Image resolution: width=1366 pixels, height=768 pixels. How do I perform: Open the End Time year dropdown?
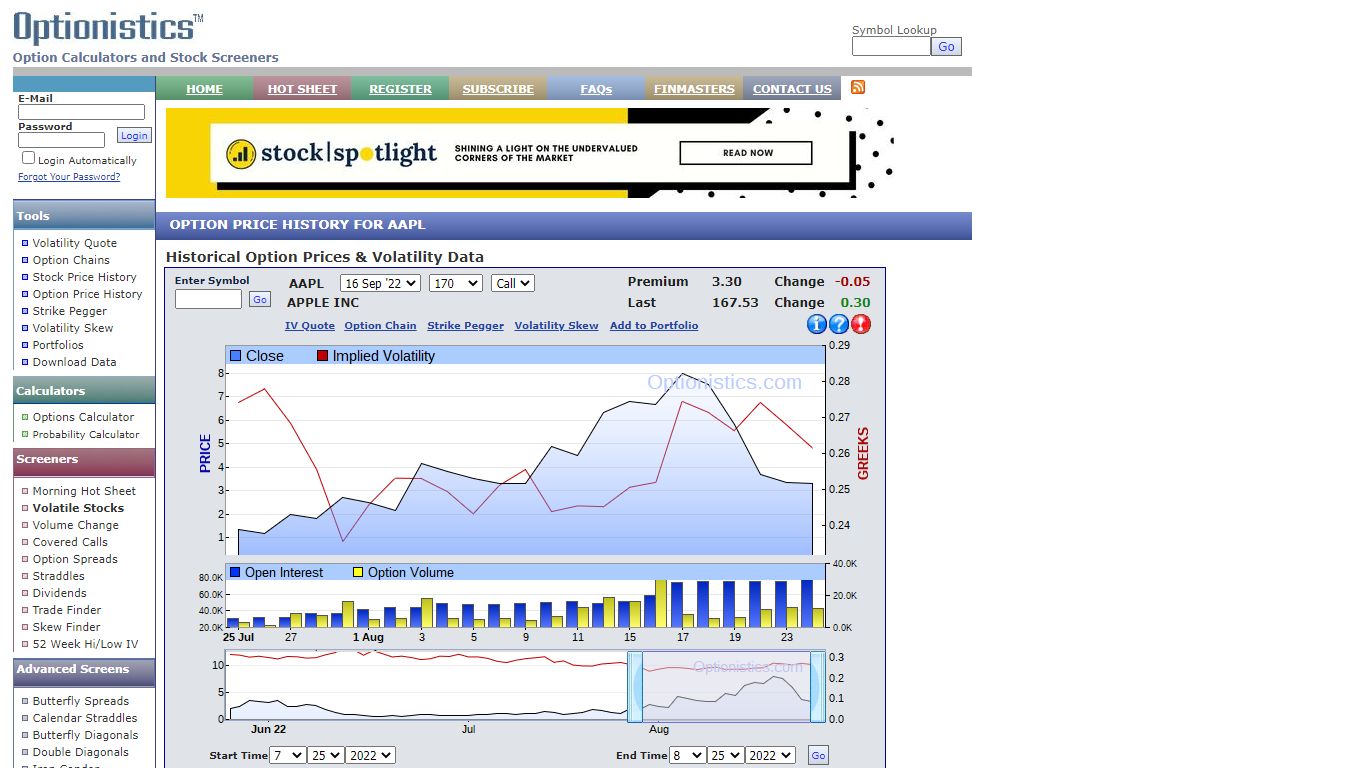770,755
